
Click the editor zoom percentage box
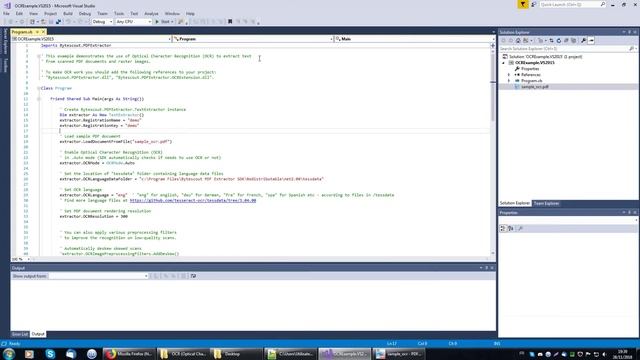click(x=20, y=259)
